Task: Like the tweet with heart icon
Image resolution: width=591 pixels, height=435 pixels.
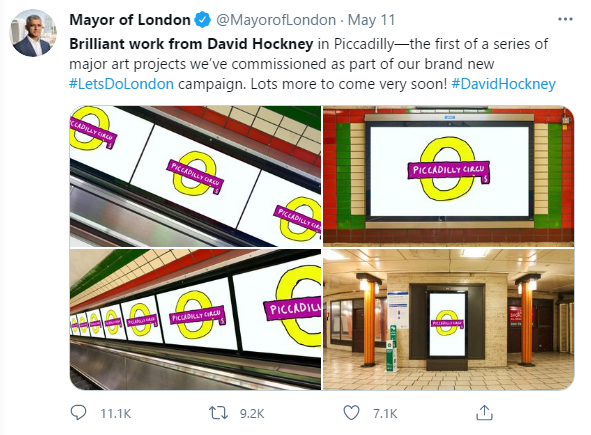Action: 351,413
